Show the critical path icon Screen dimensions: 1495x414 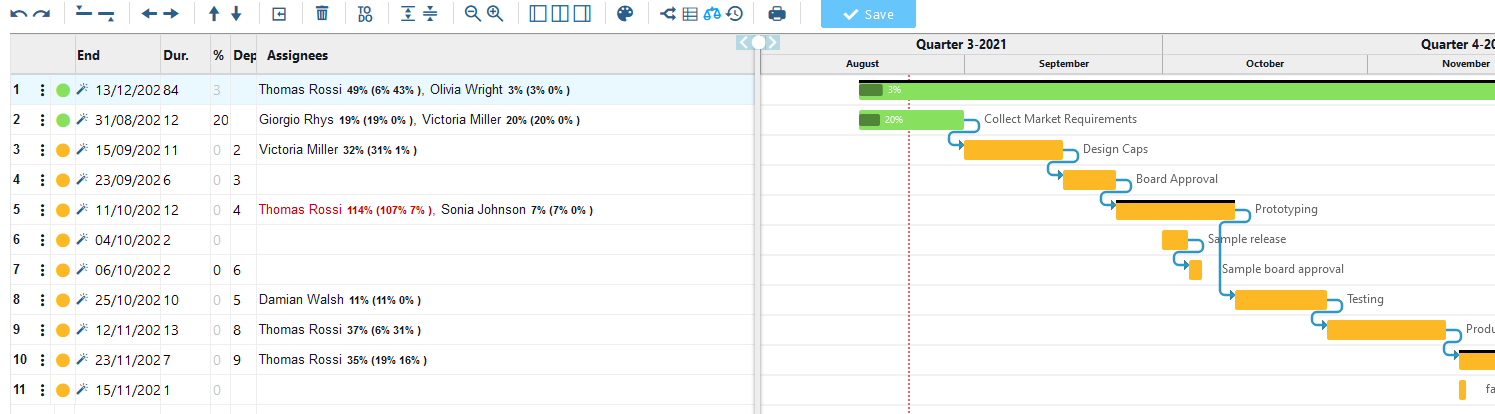[x=669, y=14]
